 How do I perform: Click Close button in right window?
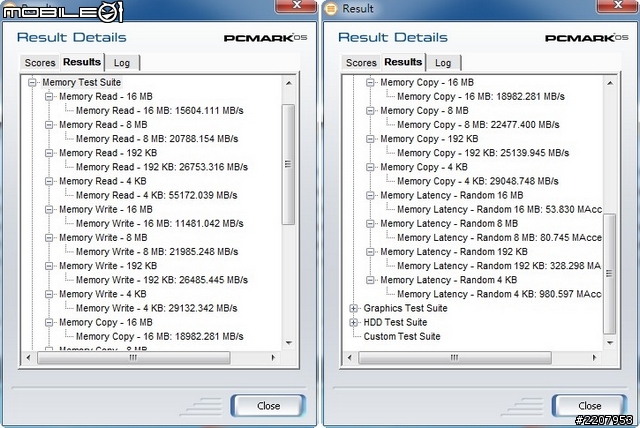589,406
